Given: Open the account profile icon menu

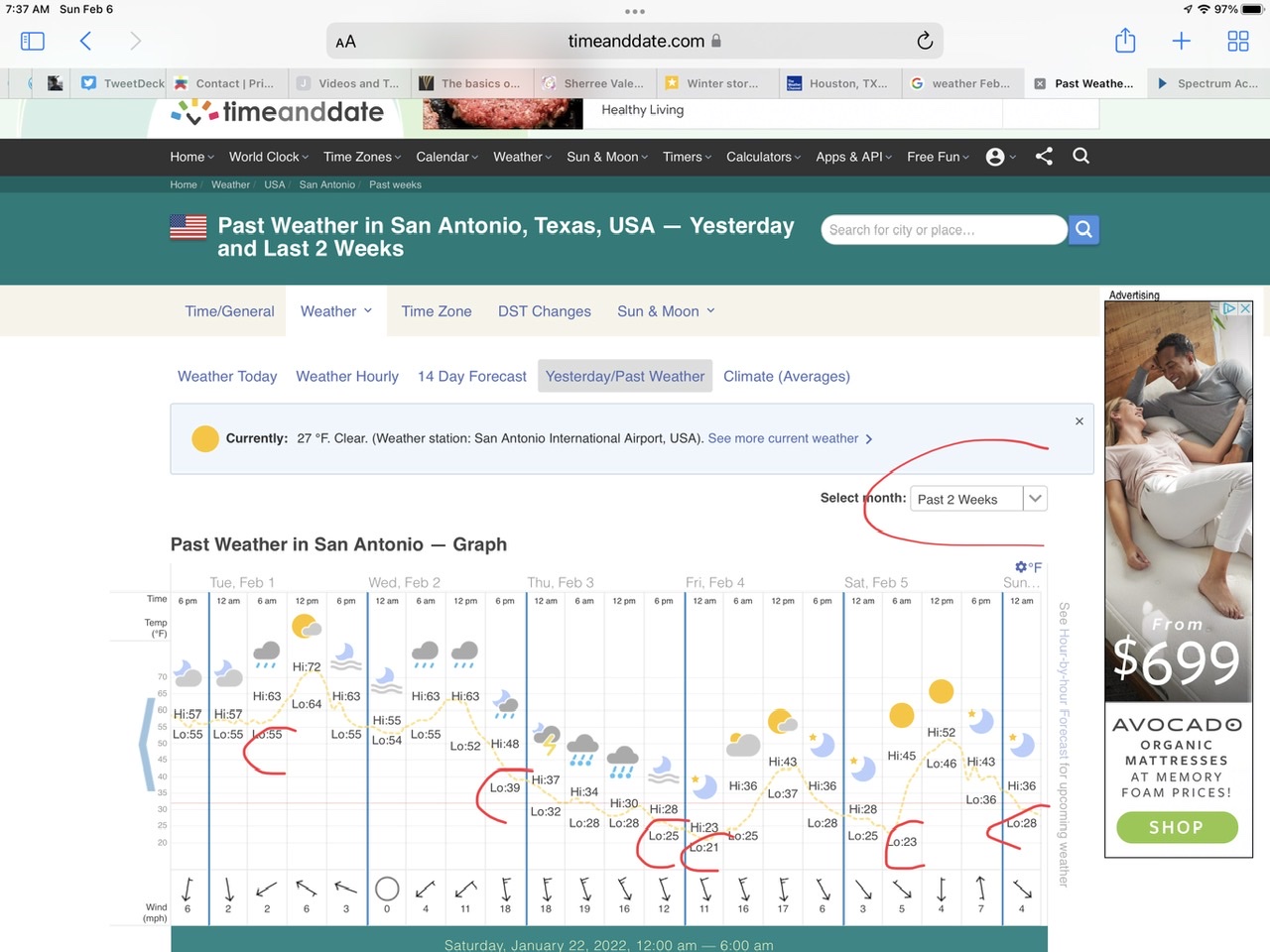Looking at the screenshot, I should 997,157.
